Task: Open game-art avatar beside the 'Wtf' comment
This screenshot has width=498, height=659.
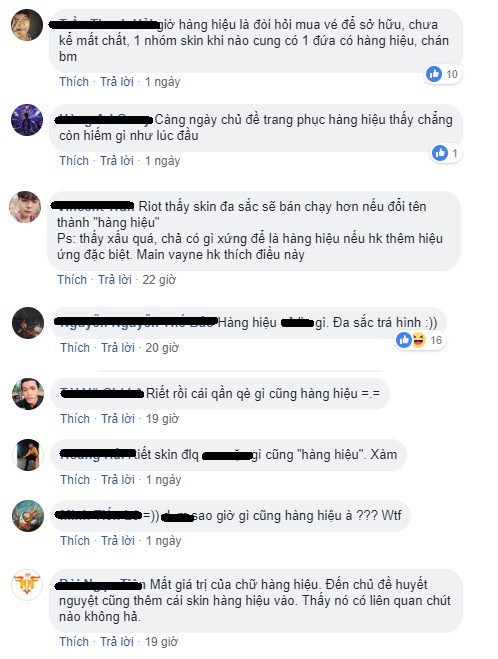Action: (28, 516)
